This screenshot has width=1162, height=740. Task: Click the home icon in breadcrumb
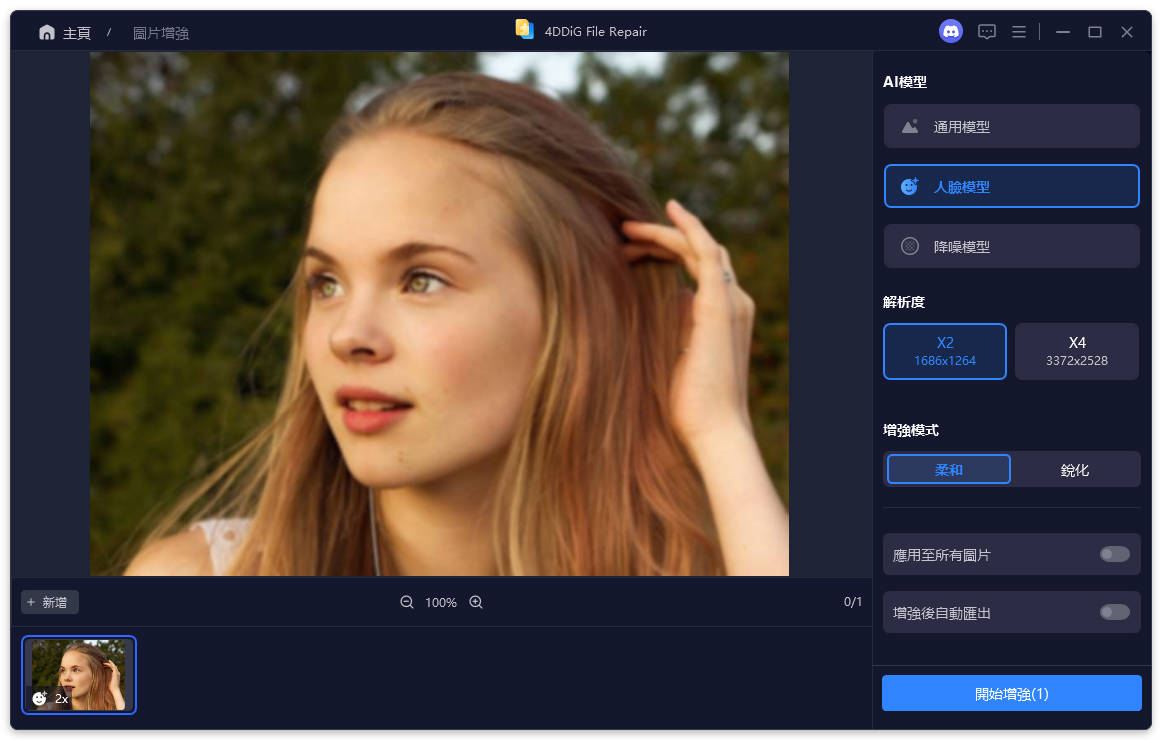[x=47, y=33]
